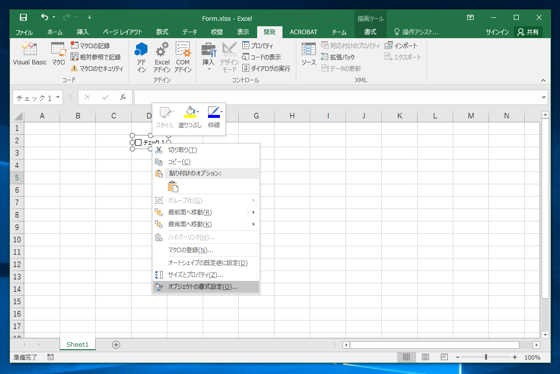
Task: Open the 書式 drawing tools tab
Action: [x=370, y=32]
